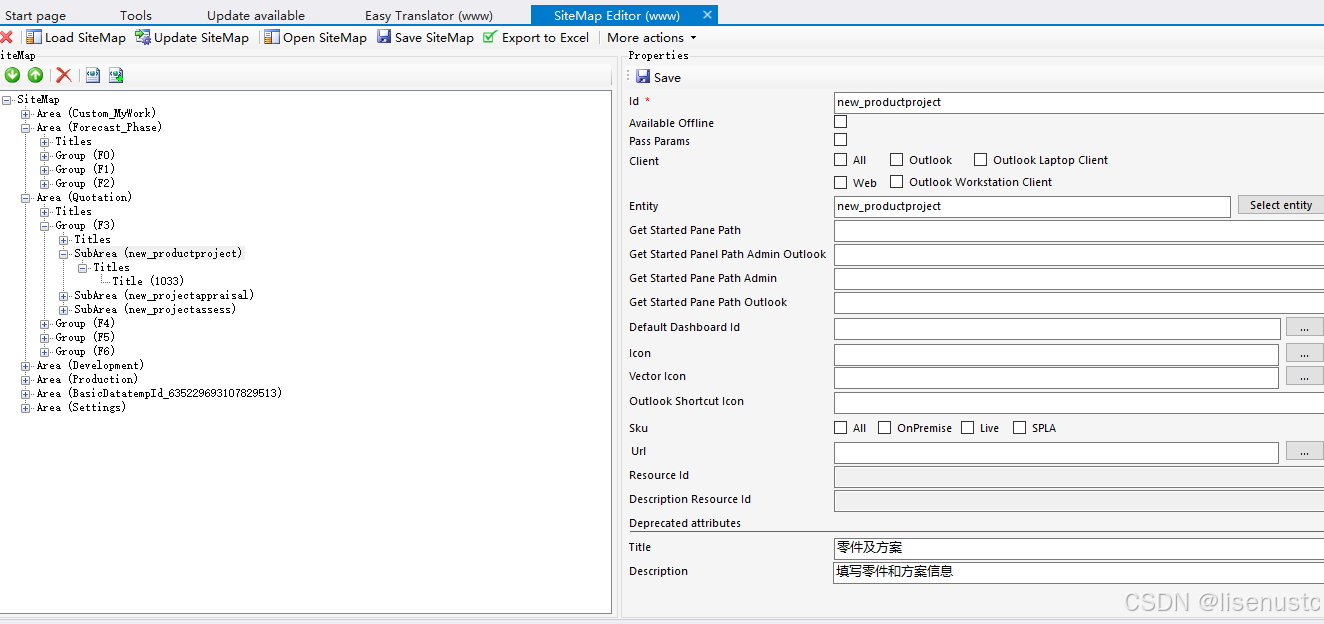1324x624 pixels.
Task: Expand Group (F0) node
Action: pos(45,156)
